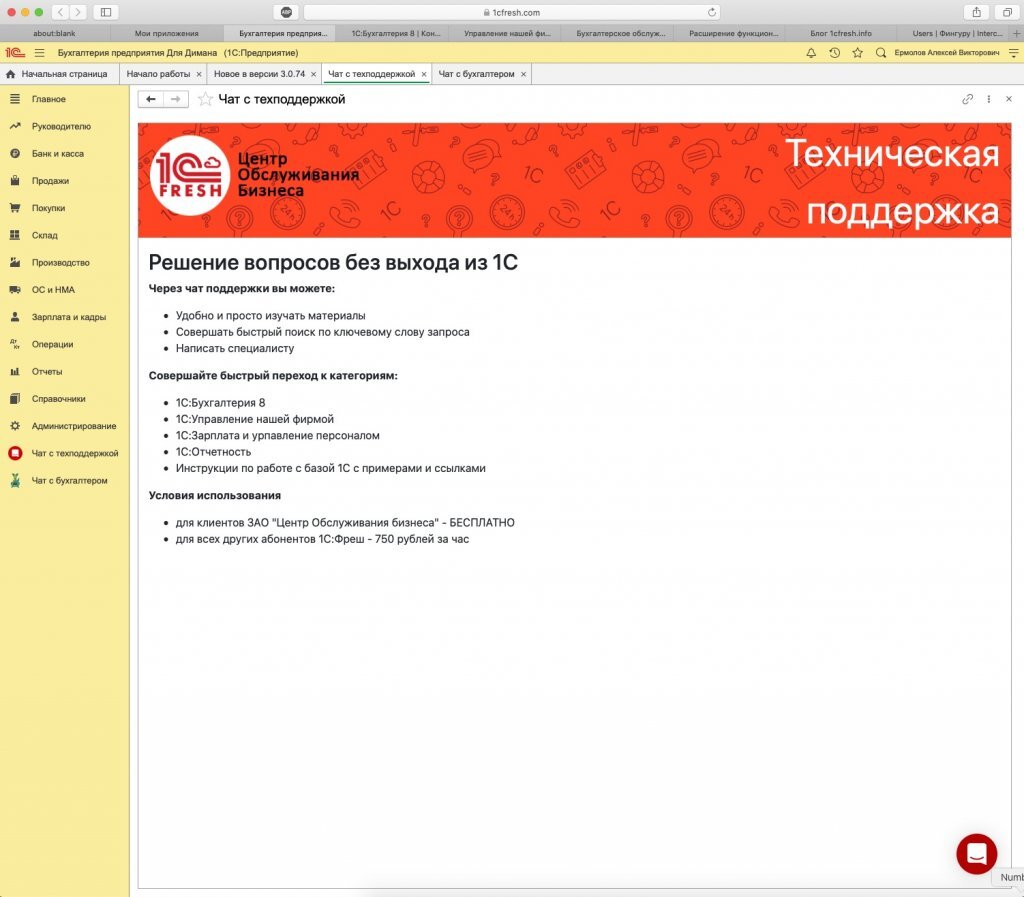Image resolution: width=1024 pixels, height=897 pixels.
Task: Open Продажи section in sidebar
Action: click(50, 181)
